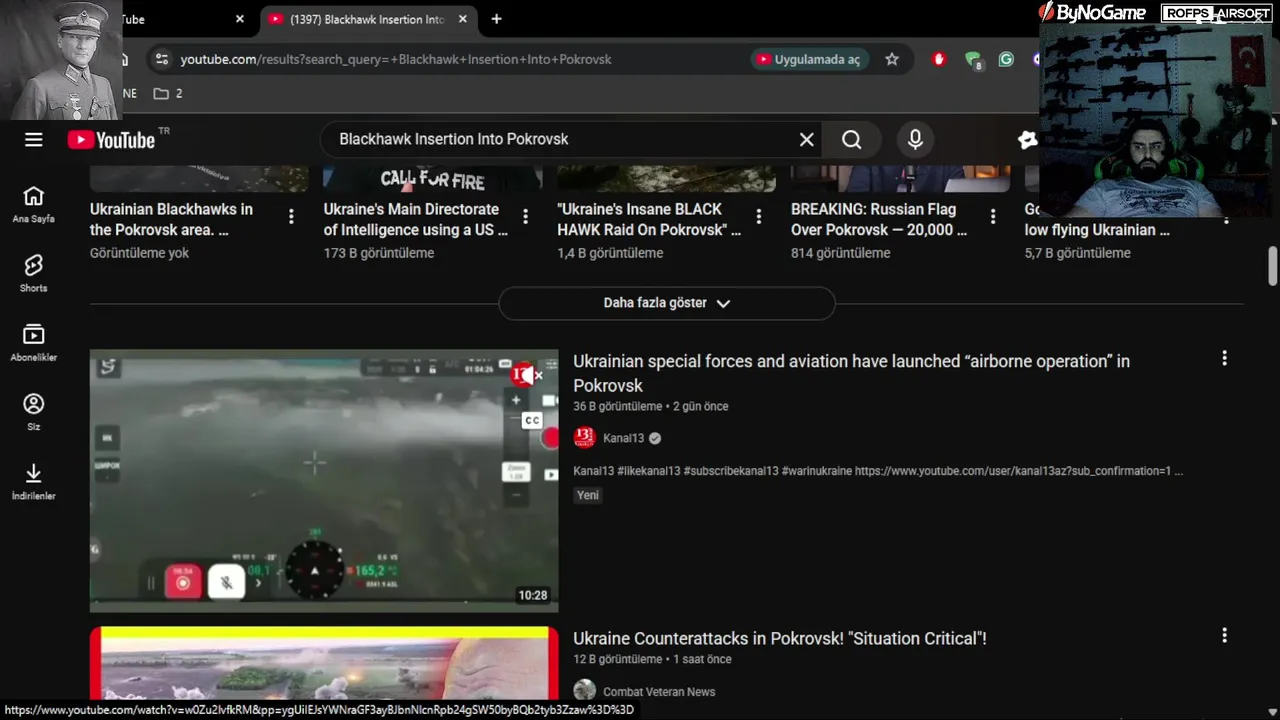Viewport: 1280px width, 720px height.
Task: Bookmark this page with the star icon
Action: pos(892,59)
